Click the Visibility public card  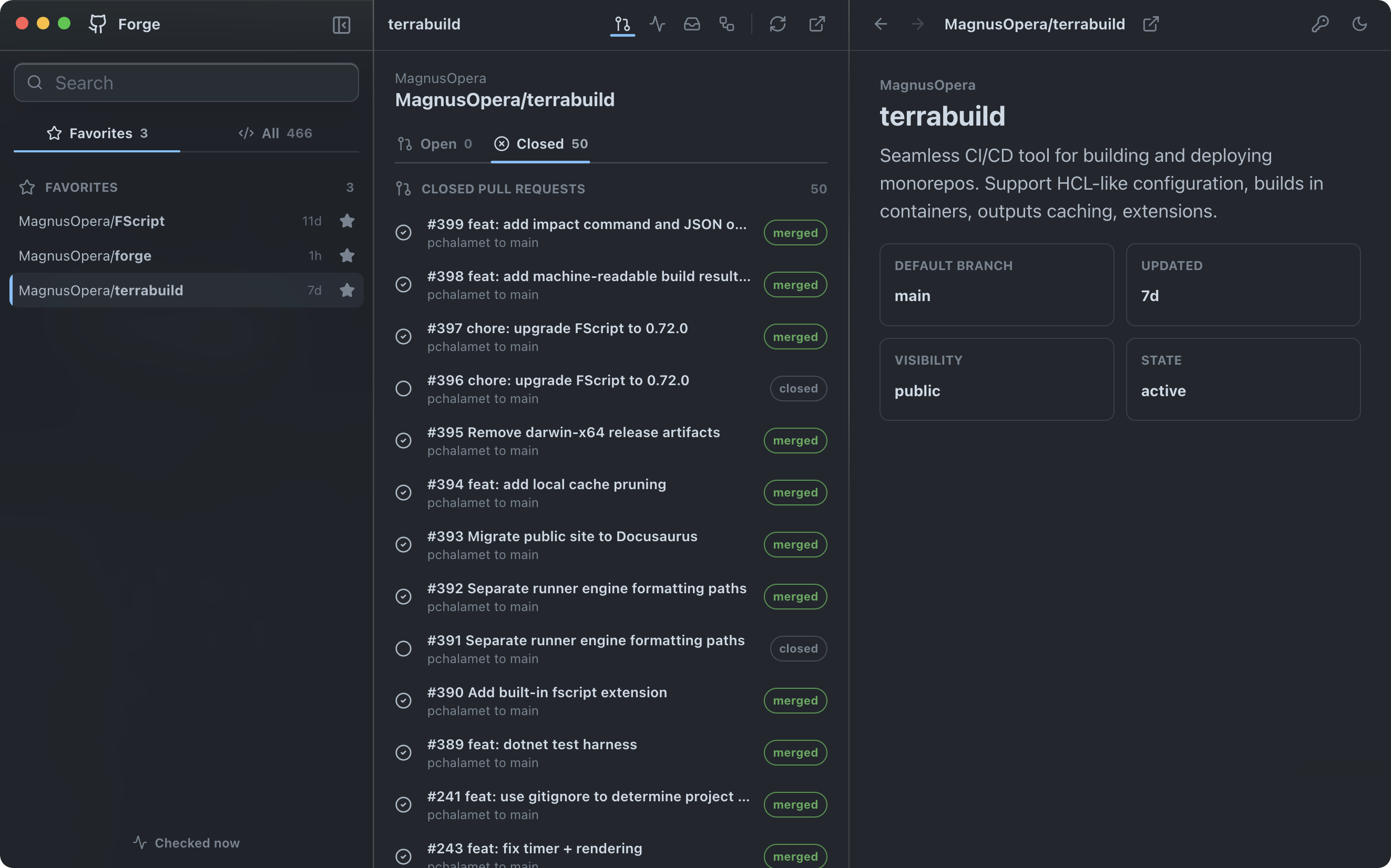point(996,379)
